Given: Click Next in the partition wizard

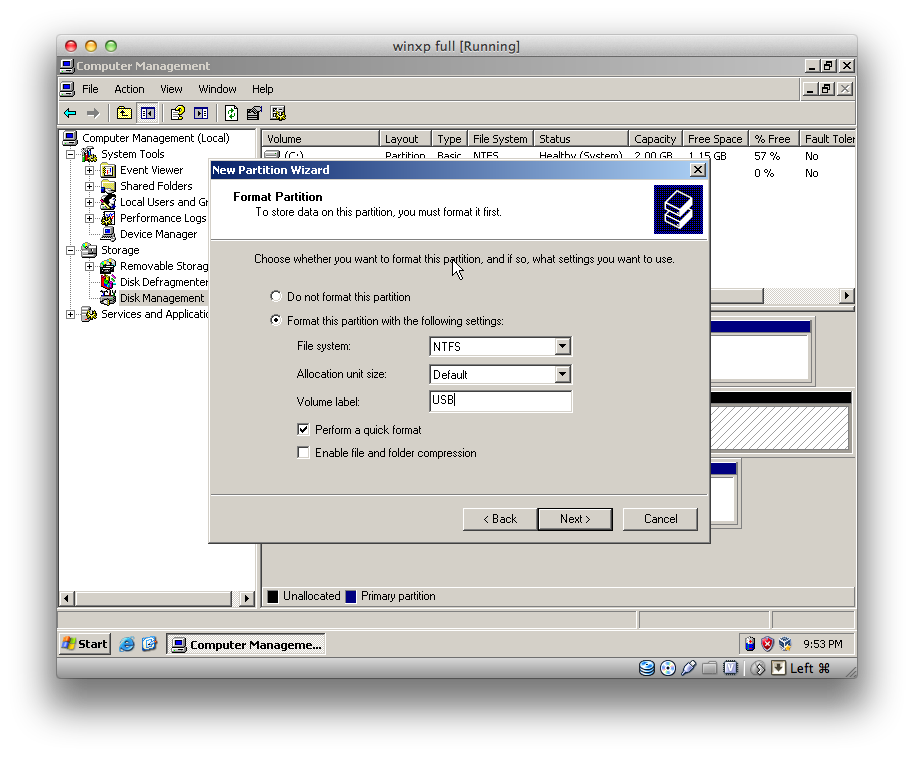Looking at the screenshot, I should point(575,519).
